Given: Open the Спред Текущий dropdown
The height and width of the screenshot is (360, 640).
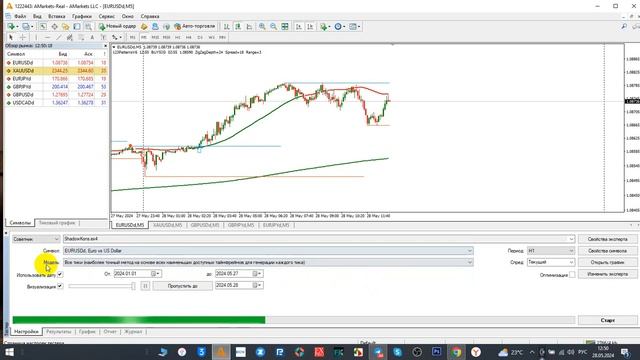Looking at the screenshot, I should [551, 262].
